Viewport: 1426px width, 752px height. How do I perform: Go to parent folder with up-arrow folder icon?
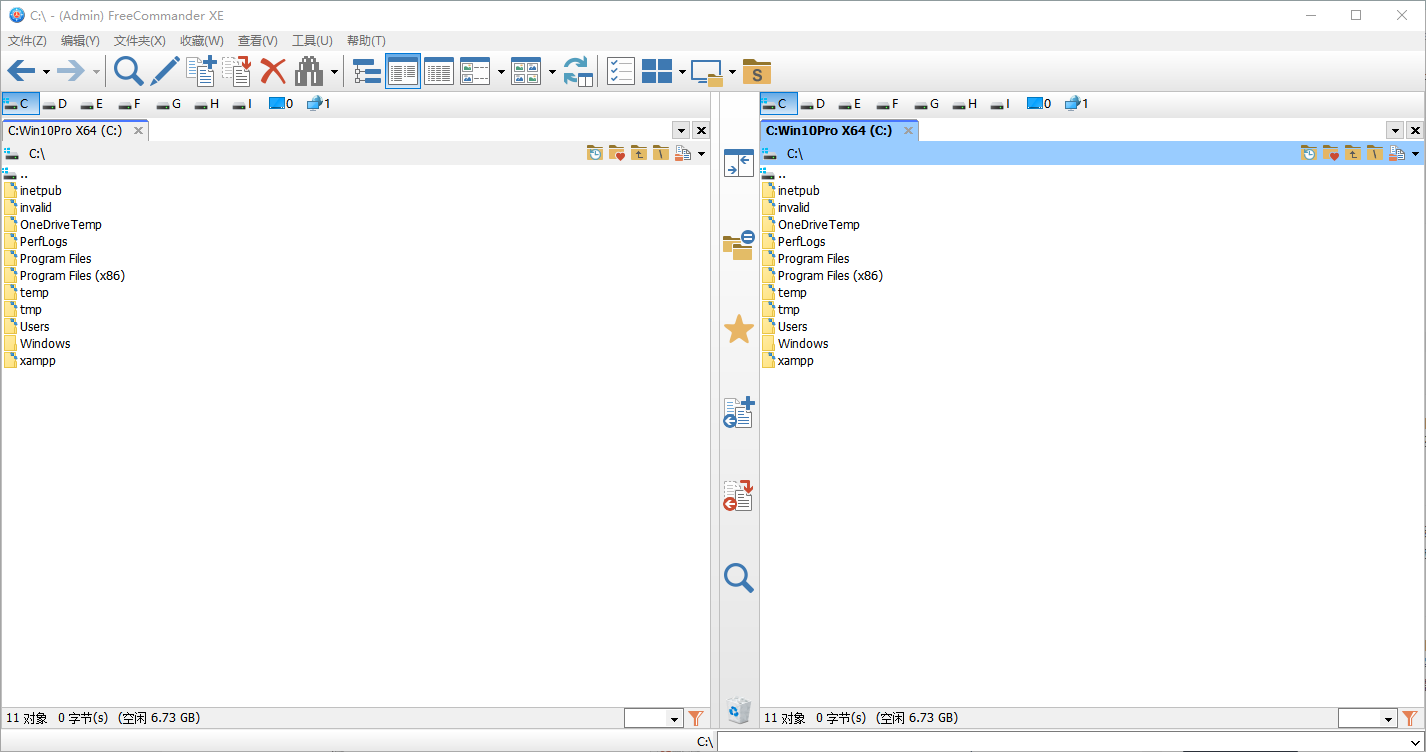[638, 153]
